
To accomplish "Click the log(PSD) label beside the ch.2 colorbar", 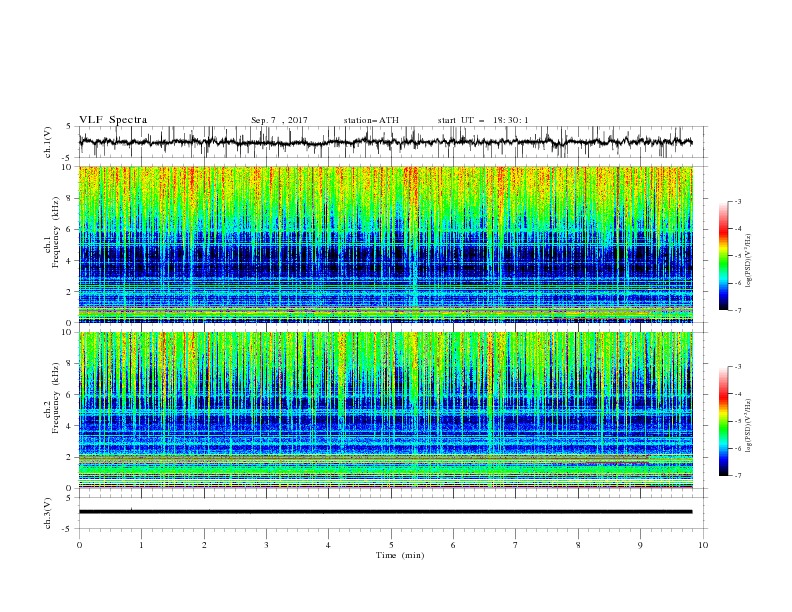I will point(749,425).
